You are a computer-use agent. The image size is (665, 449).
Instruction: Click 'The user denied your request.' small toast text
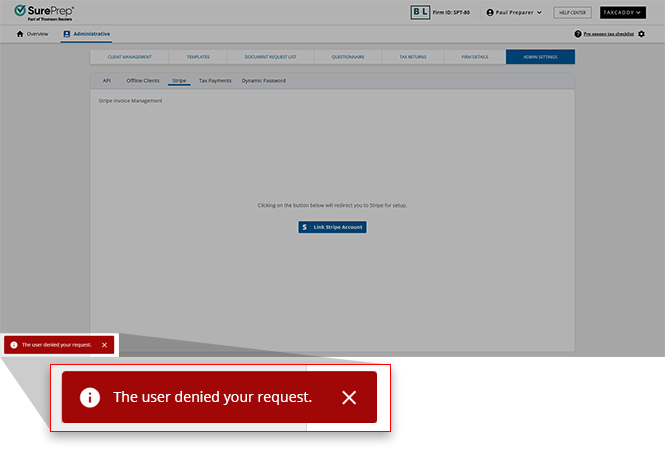(57, 345)
